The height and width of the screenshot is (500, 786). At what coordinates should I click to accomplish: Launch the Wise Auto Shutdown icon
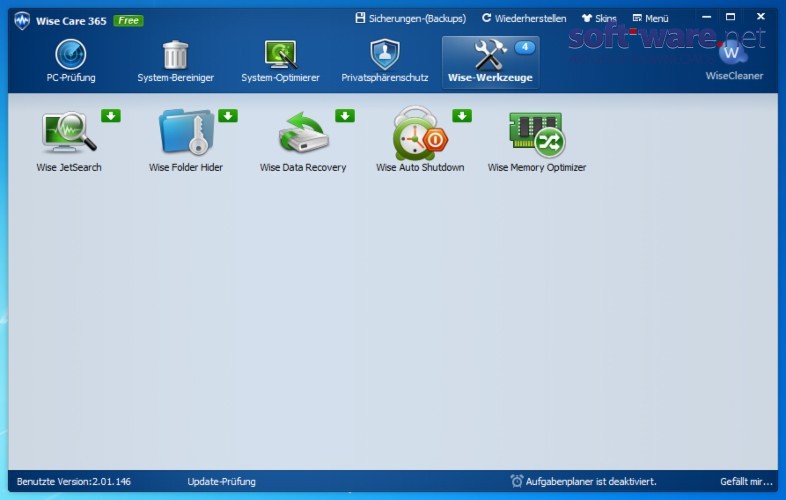(420, 132)
